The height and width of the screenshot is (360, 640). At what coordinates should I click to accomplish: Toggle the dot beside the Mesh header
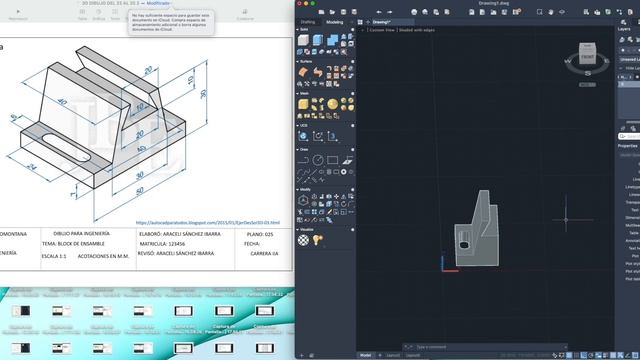tap(352, 93)
